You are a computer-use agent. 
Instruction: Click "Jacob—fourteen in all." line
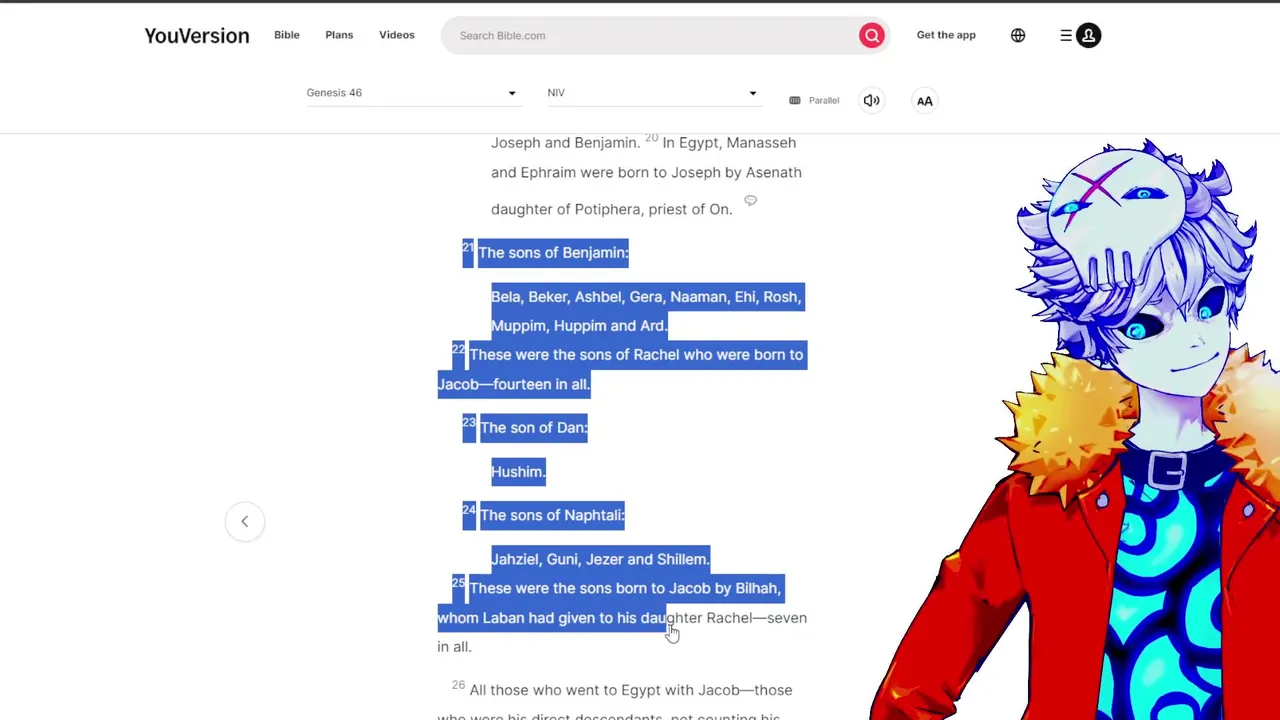[x=514, y=385]
